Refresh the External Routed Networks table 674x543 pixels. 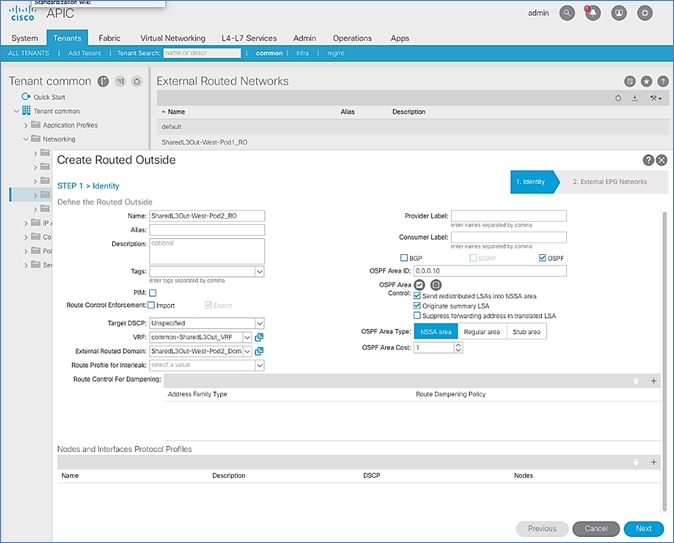coord(618,98)
